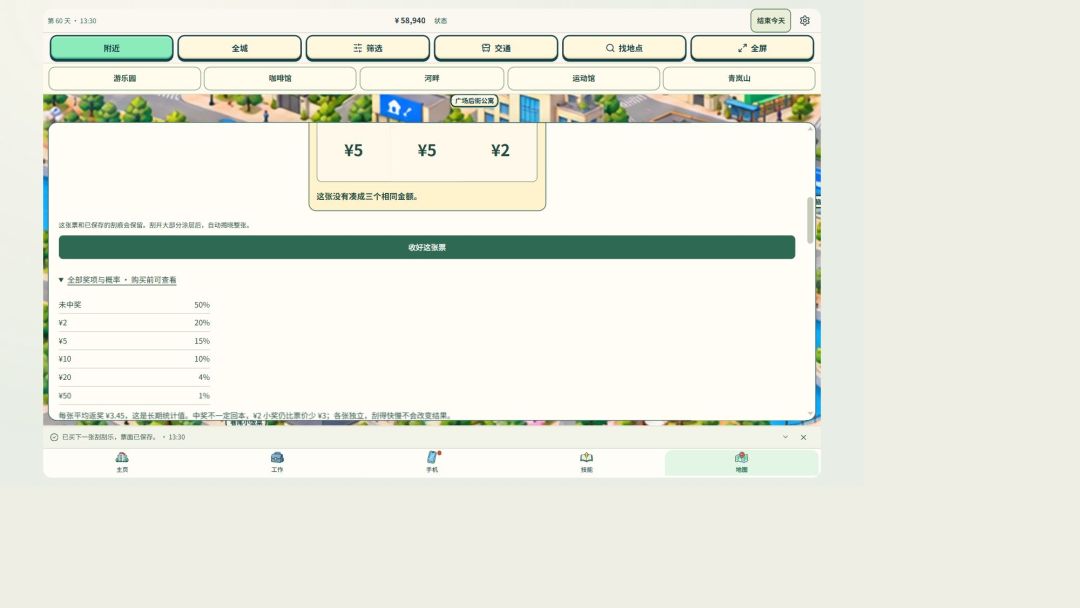Open the 筛选 filter options
This screenshot has height=608, width=1080.
click(x=368, y=48)
